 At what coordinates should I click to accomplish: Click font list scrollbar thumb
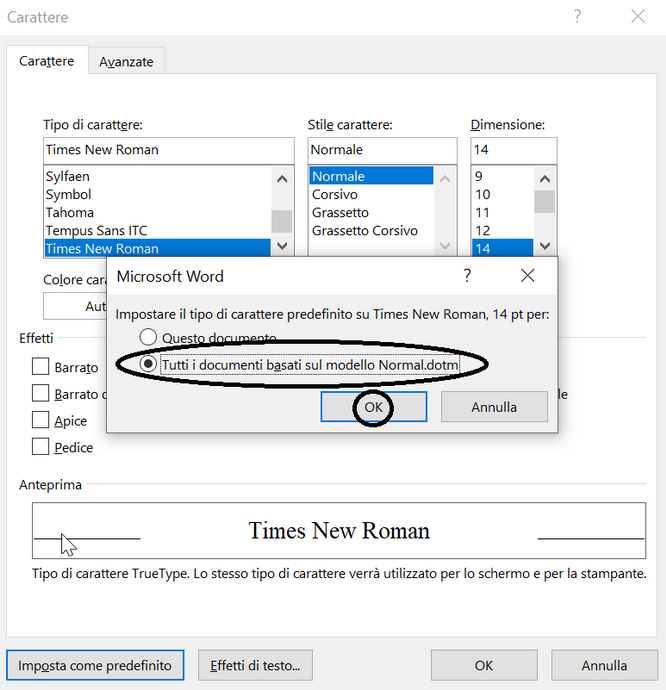tap(282, 221)
